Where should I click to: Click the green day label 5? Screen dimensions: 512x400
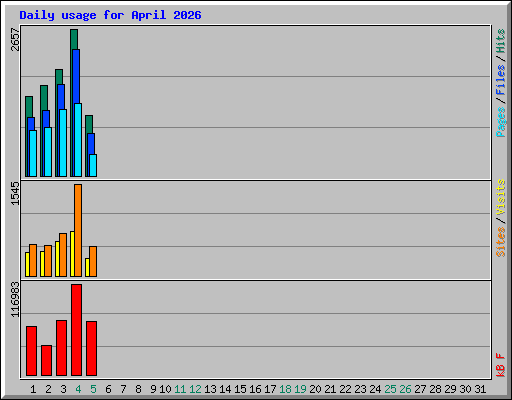(x=93, y=389)
